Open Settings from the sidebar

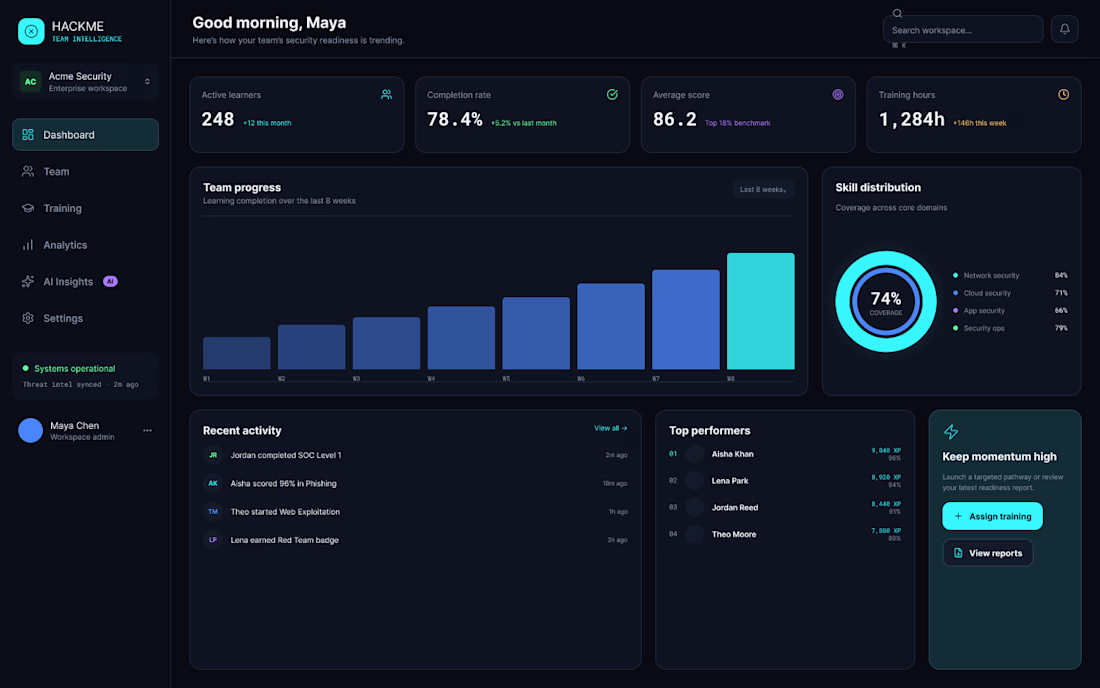pyautogui.click(x=86, y=318)
